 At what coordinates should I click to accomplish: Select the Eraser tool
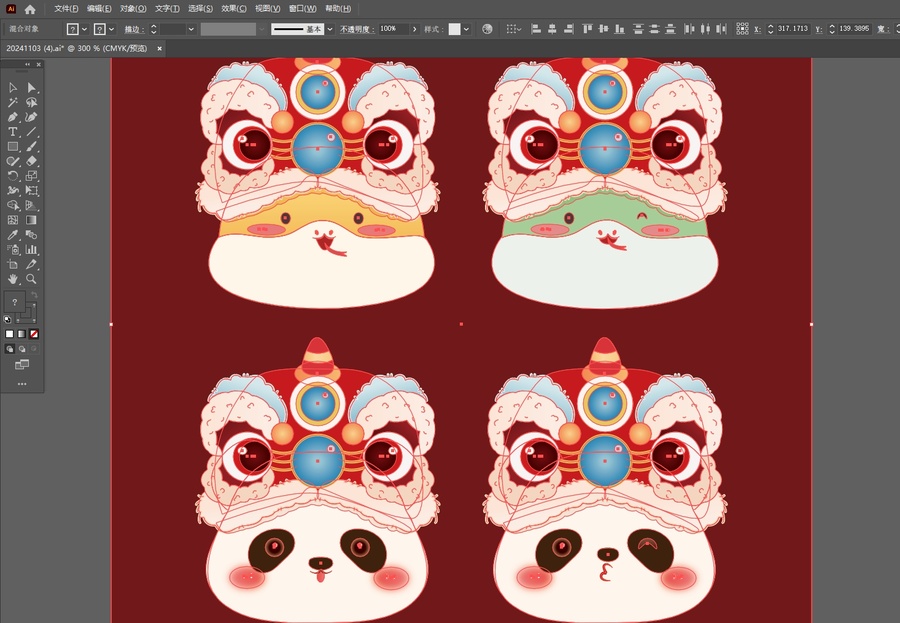tap(32, 161)
